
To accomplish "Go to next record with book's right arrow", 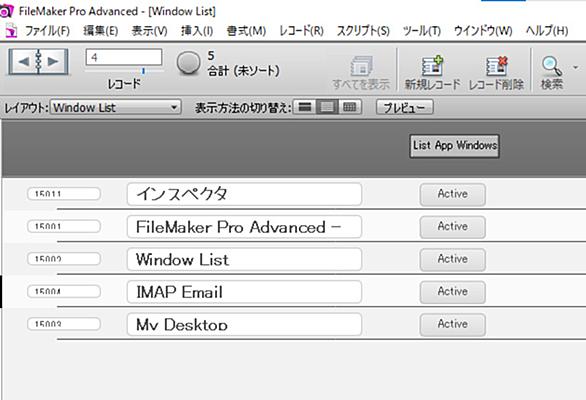I will [x=53, y=61].
